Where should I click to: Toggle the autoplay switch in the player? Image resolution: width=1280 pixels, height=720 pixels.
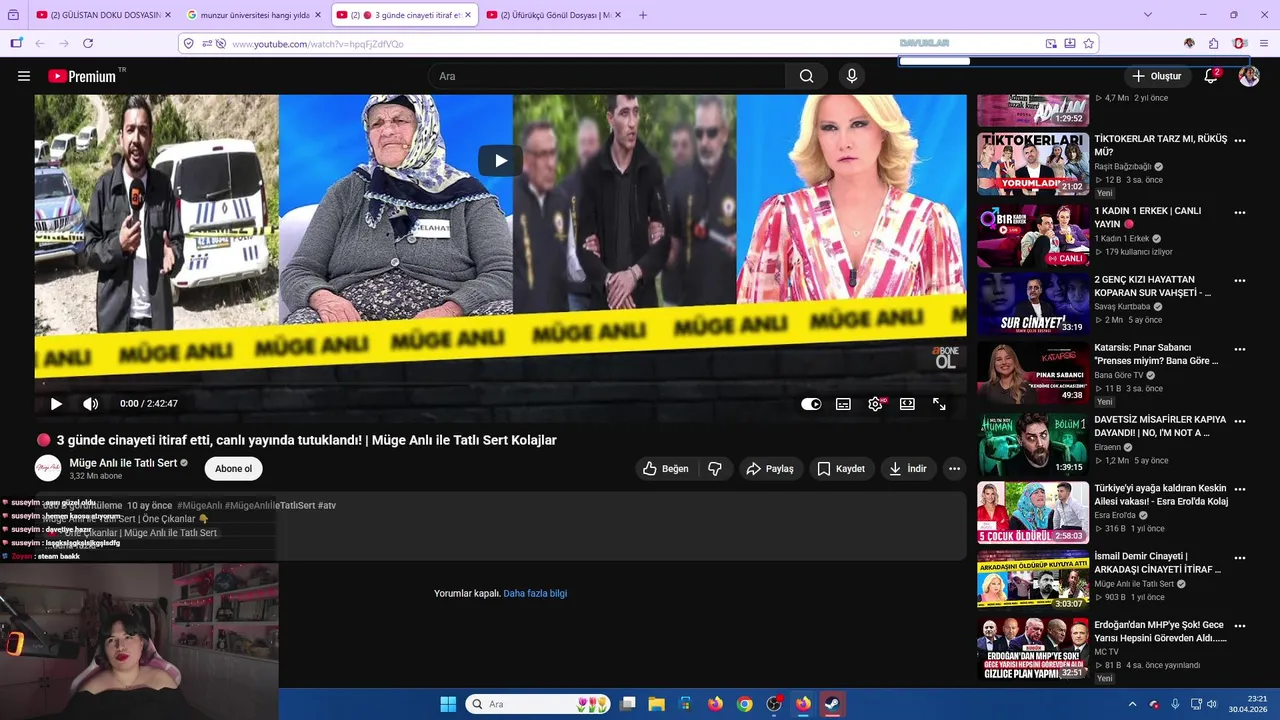pos(811,404)
